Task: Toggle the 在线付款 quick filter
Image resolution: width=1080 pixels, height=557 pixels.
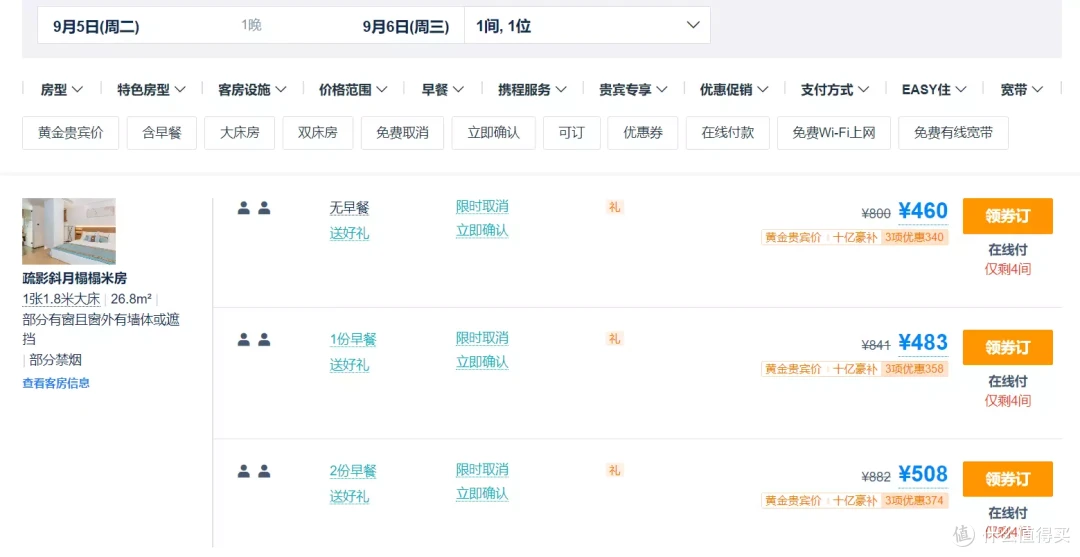Action: pyautogui.click(x=727, y=133)
